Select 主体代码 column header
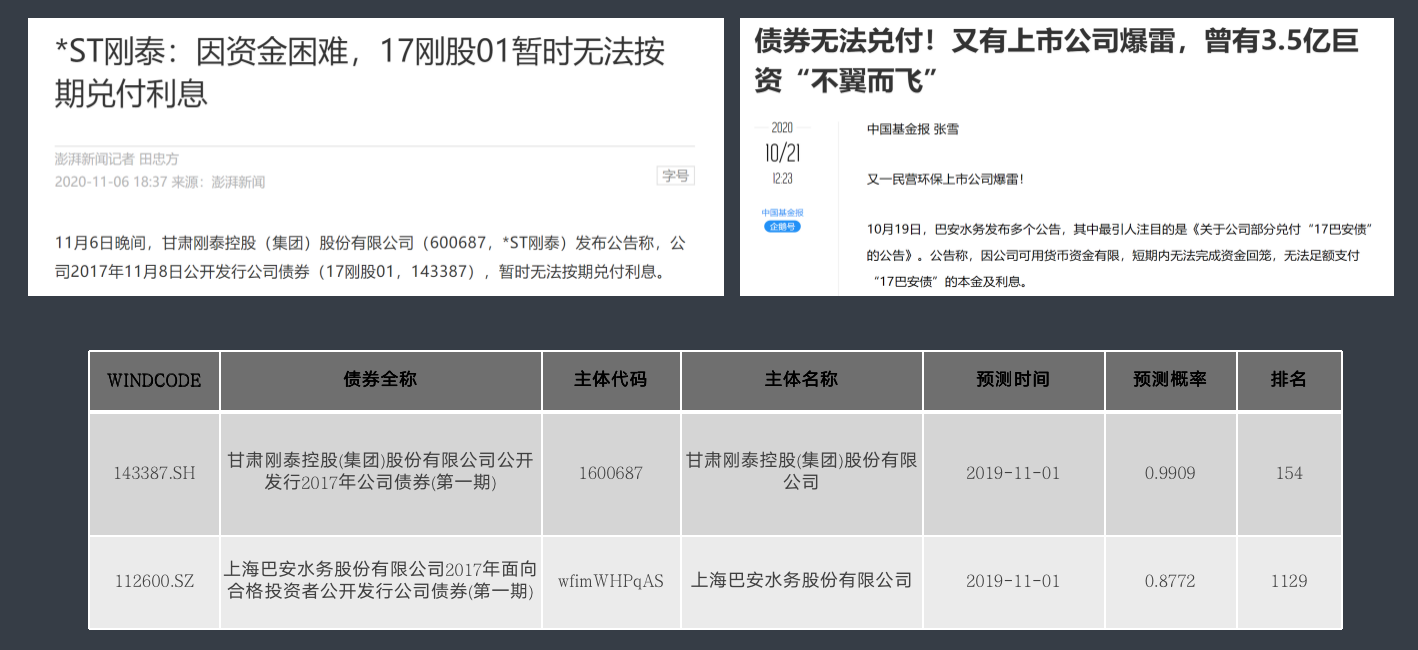Screen dimensions: 1418x650 [x=611, y=380]
